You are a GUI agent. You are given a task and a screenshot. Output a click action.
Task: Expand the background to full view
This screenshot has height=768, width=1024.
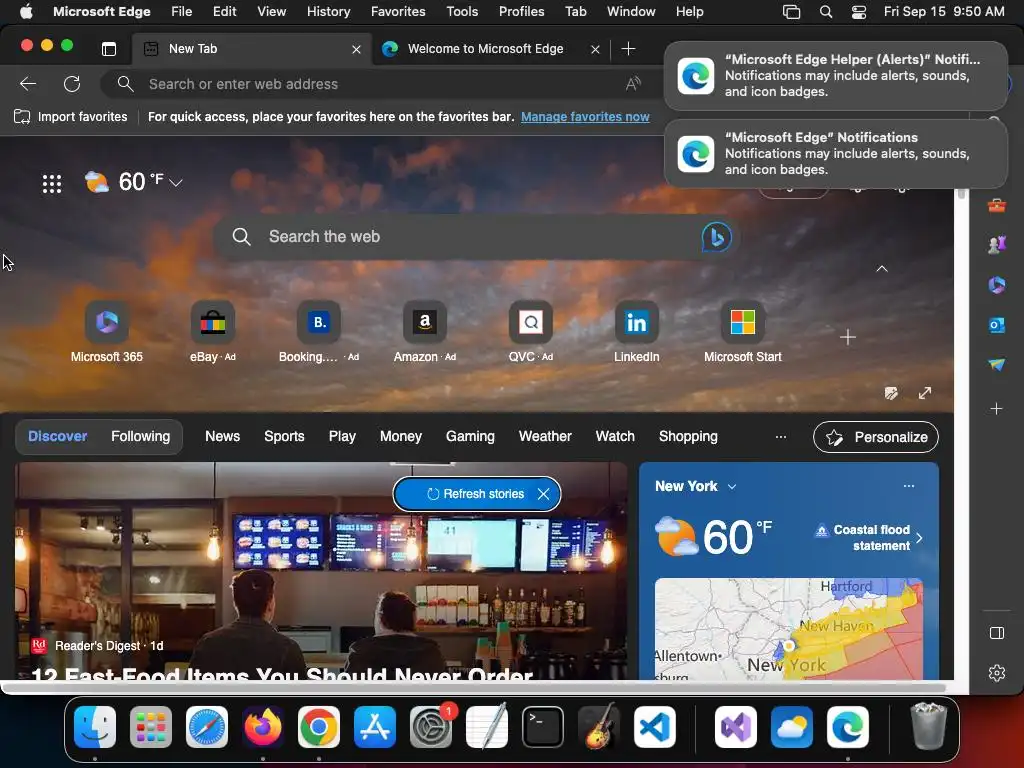(x=925, y=393)
